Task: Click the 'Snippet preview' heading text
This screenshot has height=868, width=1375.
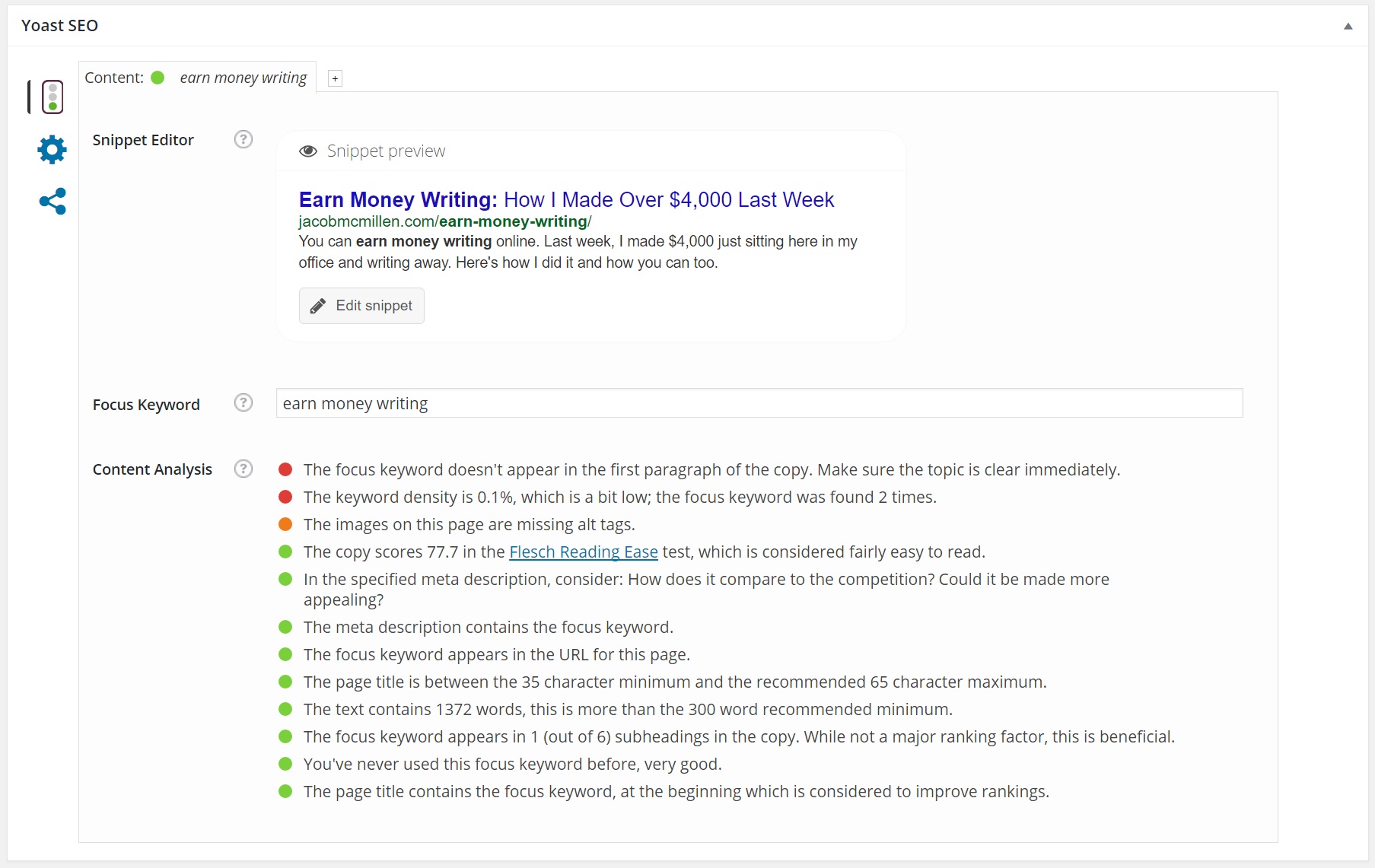Action: (x=387, y=151)
